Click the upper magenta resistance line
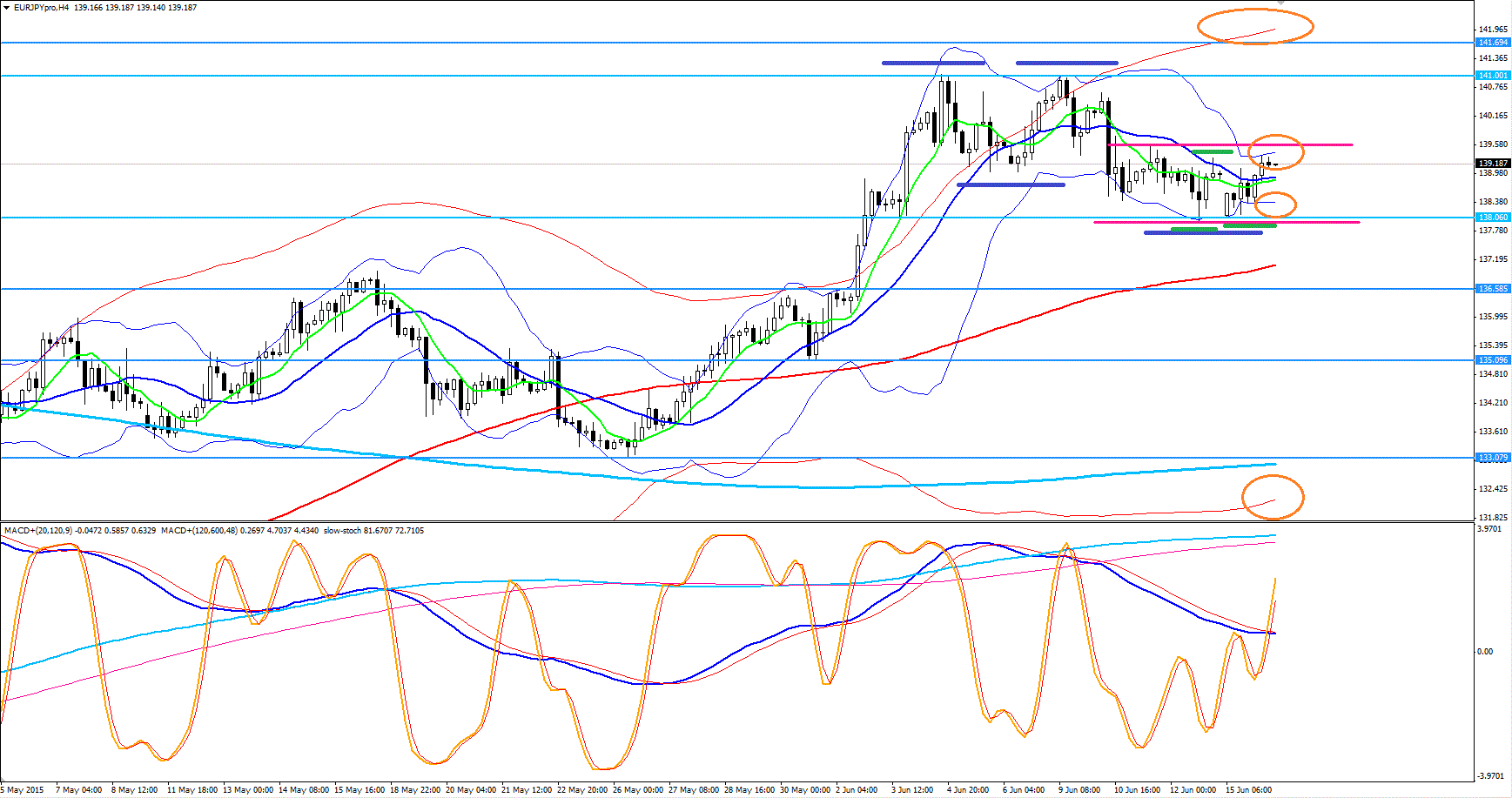The height and width of the screenshot is (798, 1512). tap(1323, 144)
